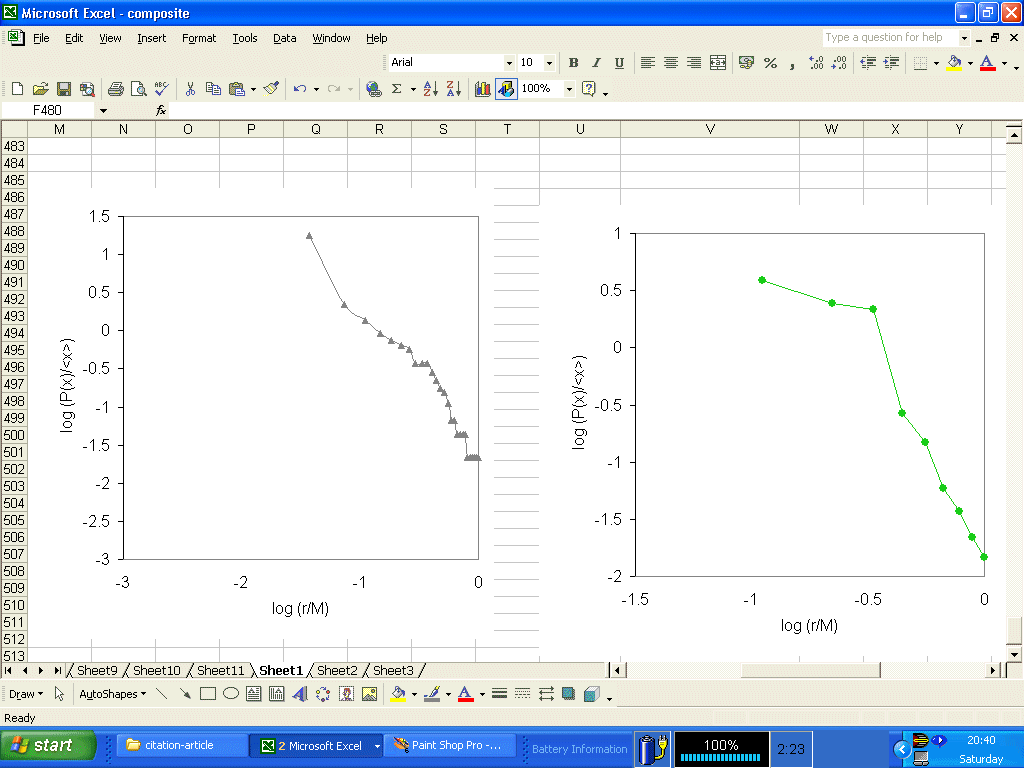Insert a diagram or organization chart
Screen dimensions: 1024x768
point(323,694)
